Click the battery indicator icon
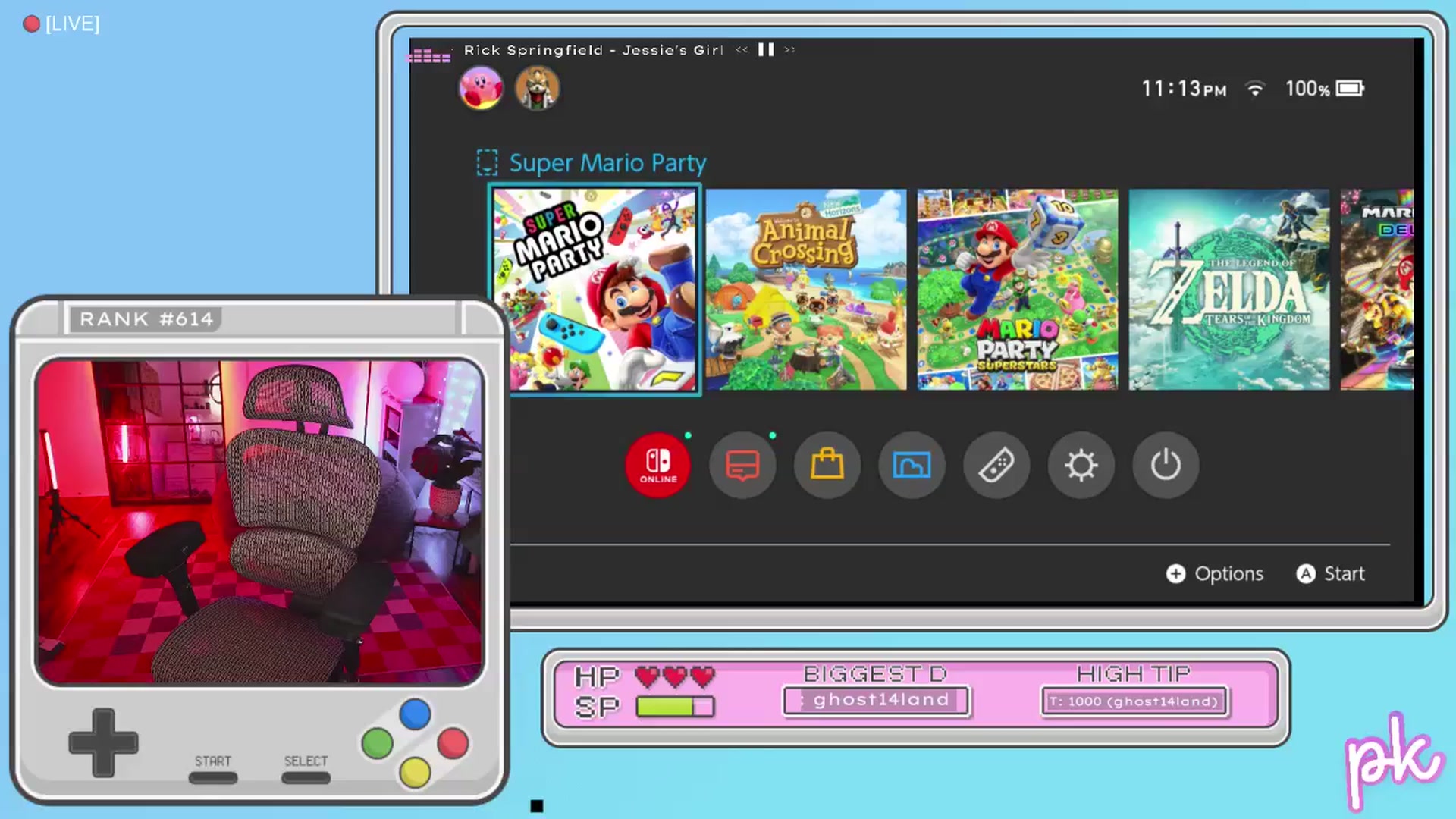The height and width of the screenshot is (819, 1456). 1351,89
